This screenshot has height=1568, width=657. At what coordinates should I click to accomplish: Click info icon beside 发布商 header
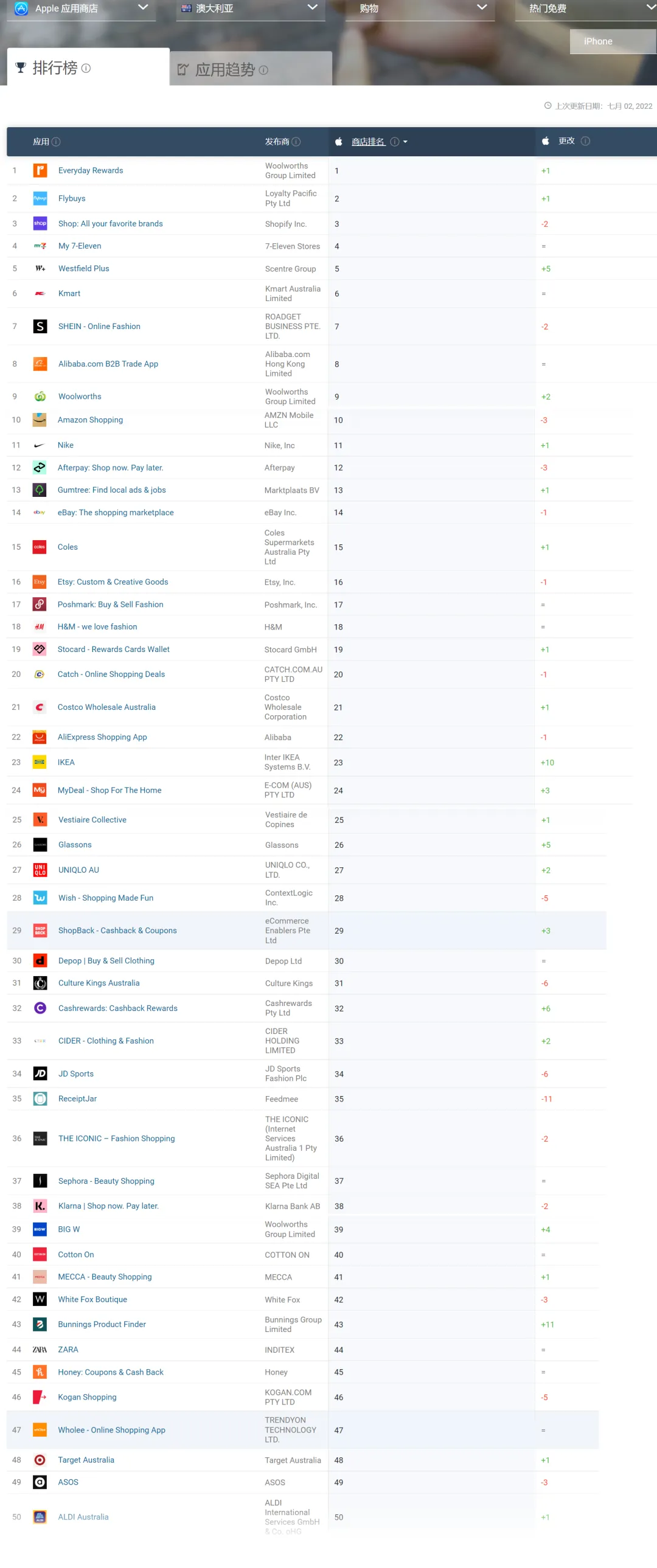296,142
